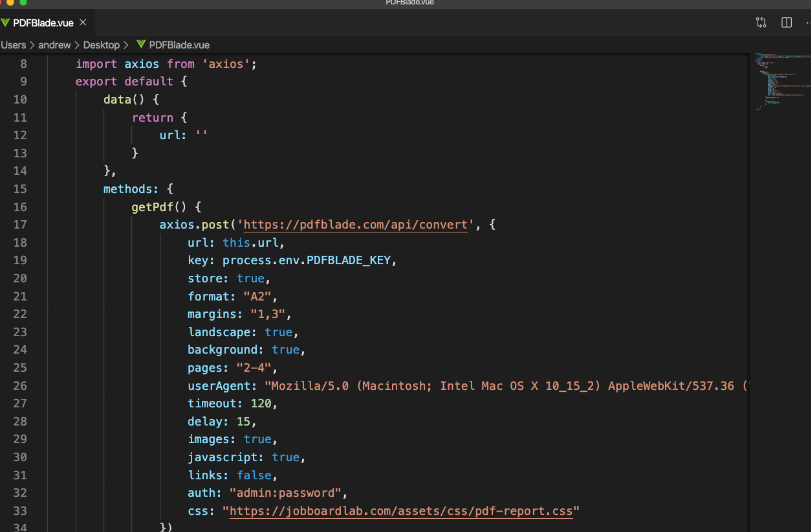Viewport: 811px width, 532px height.
Task: Click the chevron after Users in breadcrumb
Action: (x=32, y=45)
